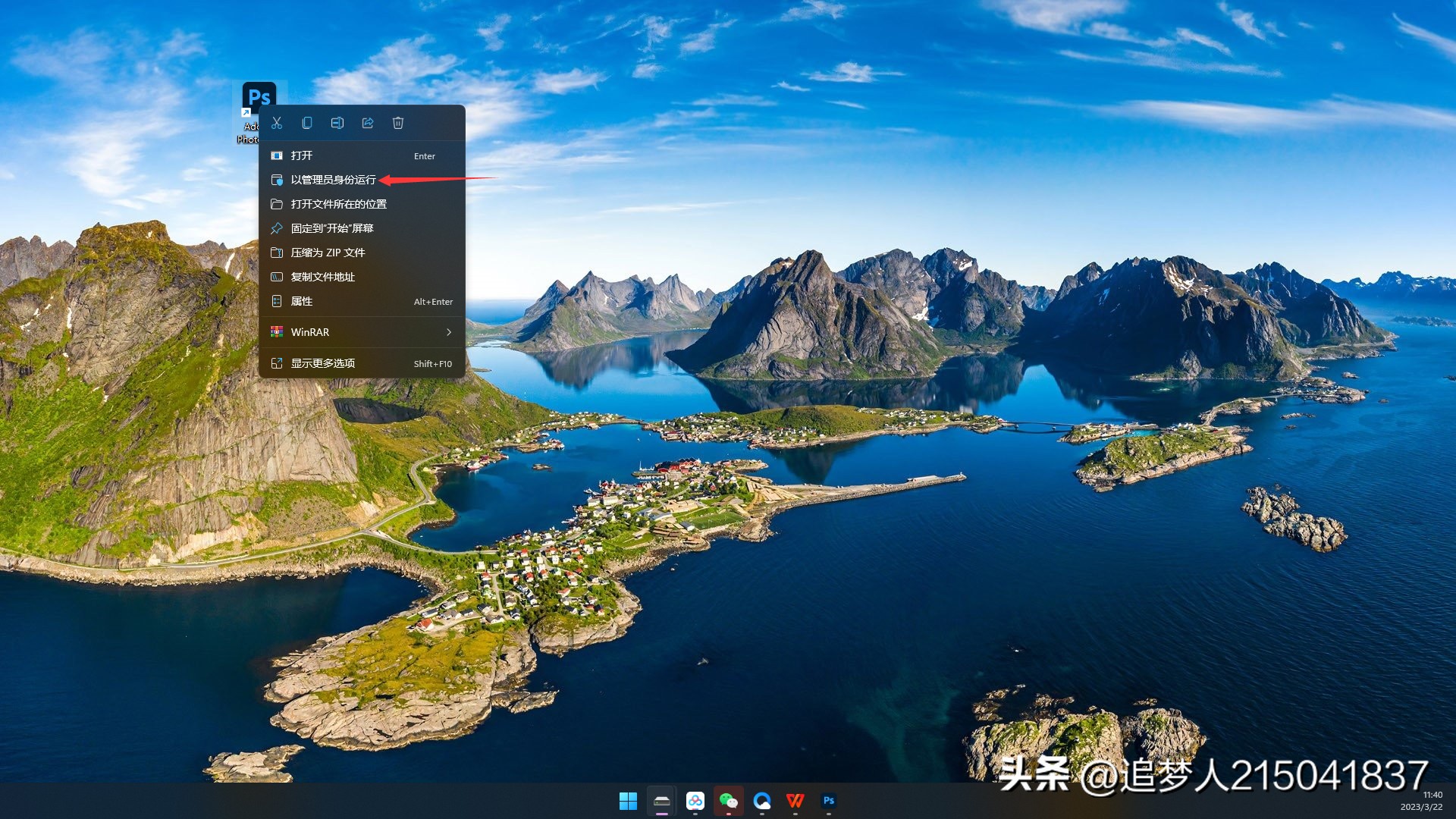Click the Delete trash icon in the context menu

pyautogui.click(x=398, y=122)
